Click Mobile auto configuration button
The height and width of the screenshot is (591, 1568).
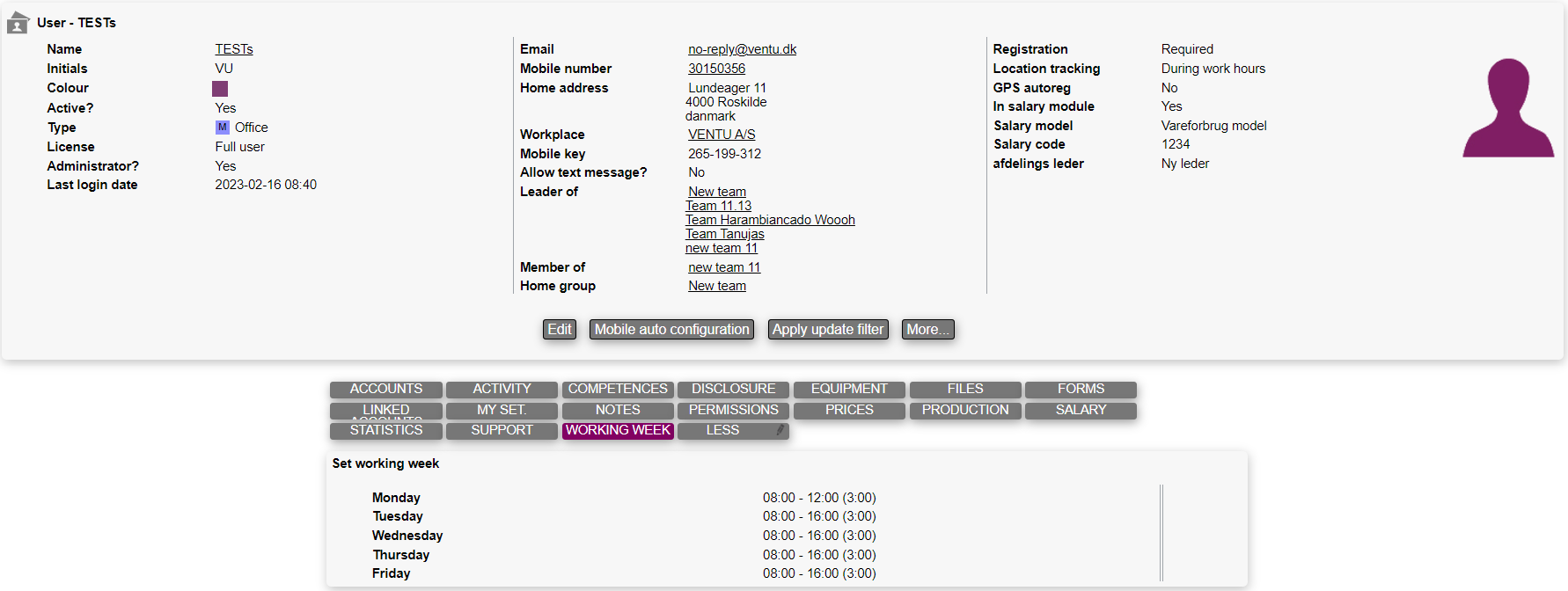point(671,329)
